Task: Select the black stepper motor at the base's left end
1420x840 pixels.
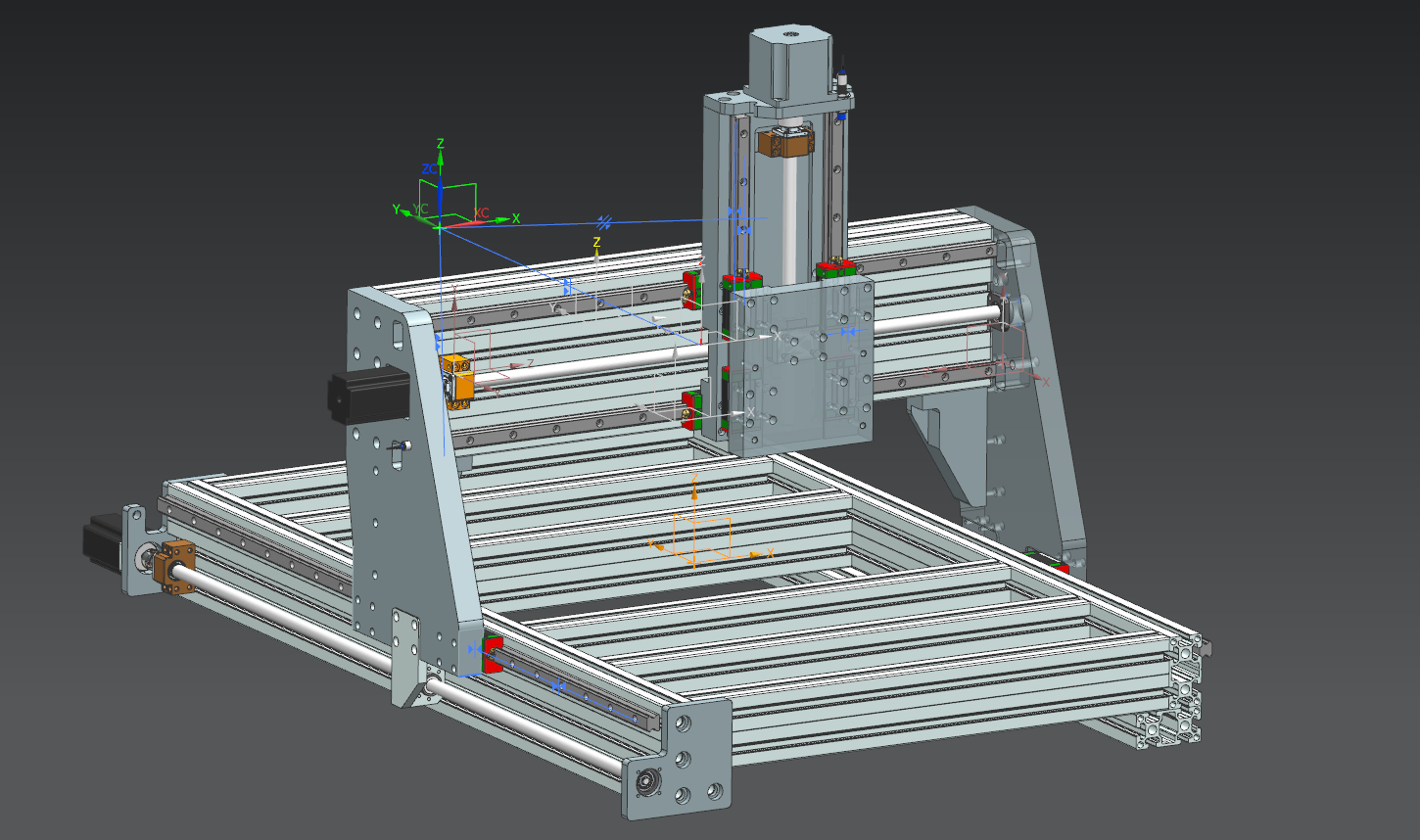Action: (x=102, y=544)
